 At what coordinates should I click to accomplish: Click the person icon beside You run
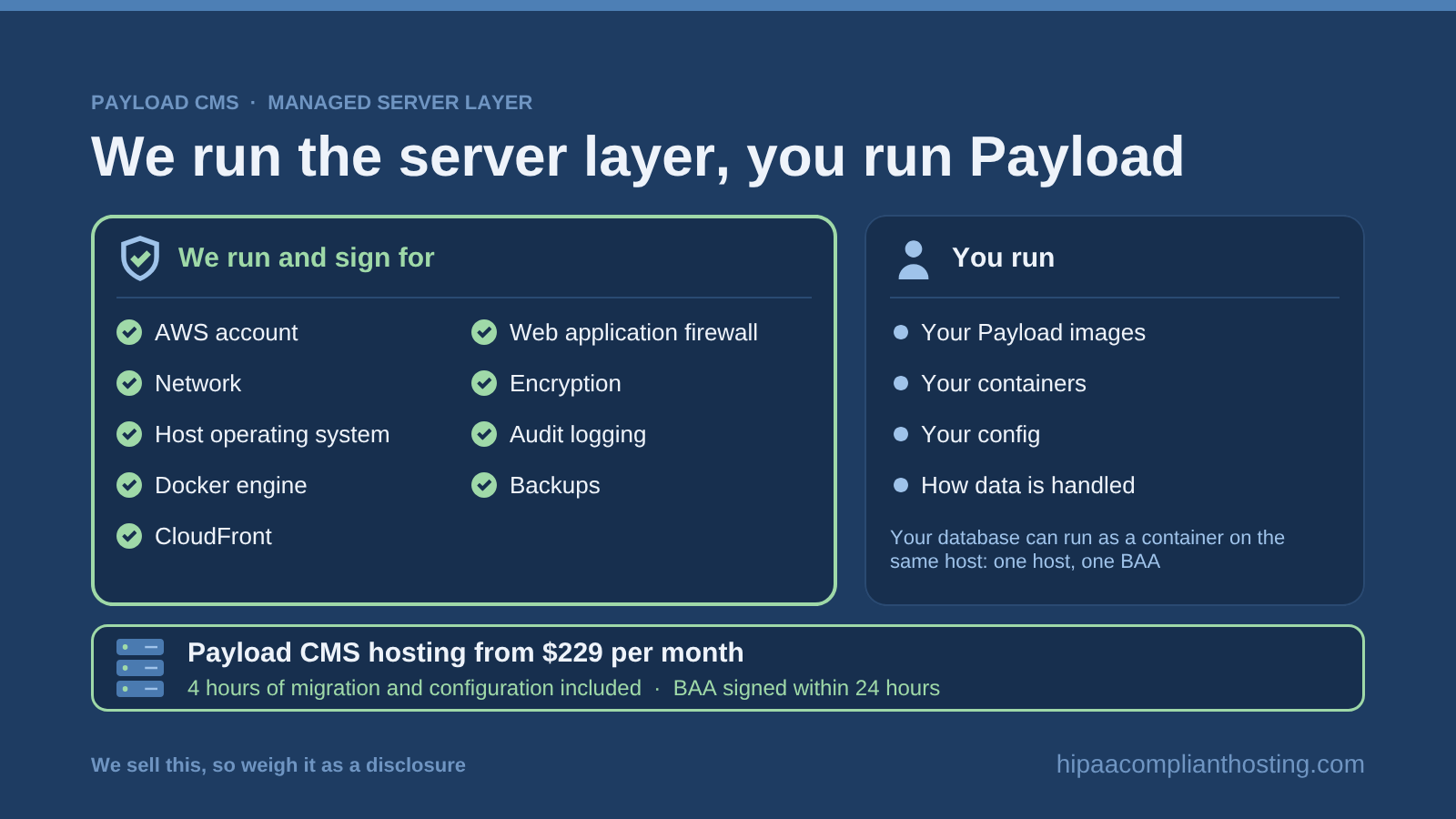[914, 259]
